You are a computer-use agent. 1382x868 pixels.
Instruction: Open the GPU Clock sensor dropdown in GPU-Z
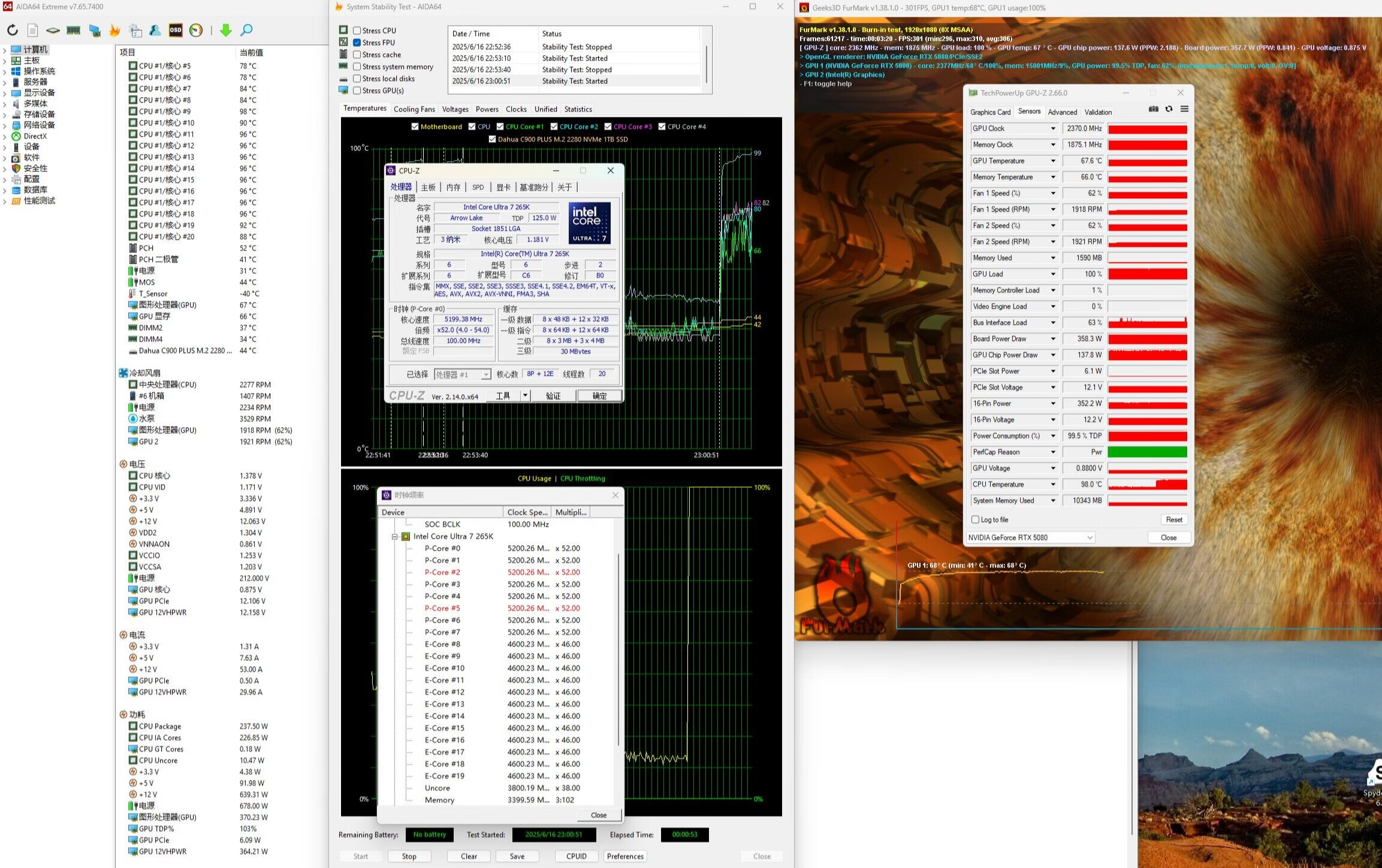[1052, 128]
